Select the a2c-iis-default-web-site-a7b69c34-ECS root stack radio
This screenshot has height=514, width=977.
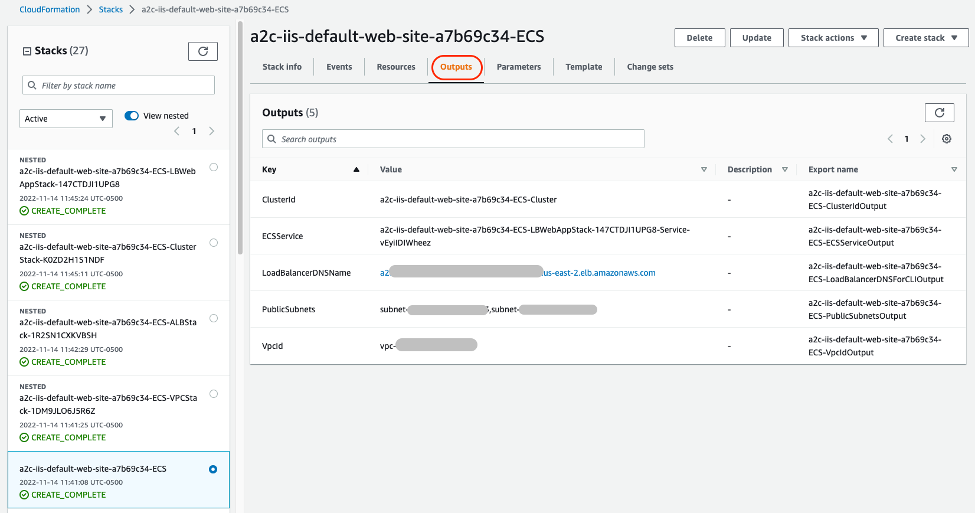[x=213, y=469]
